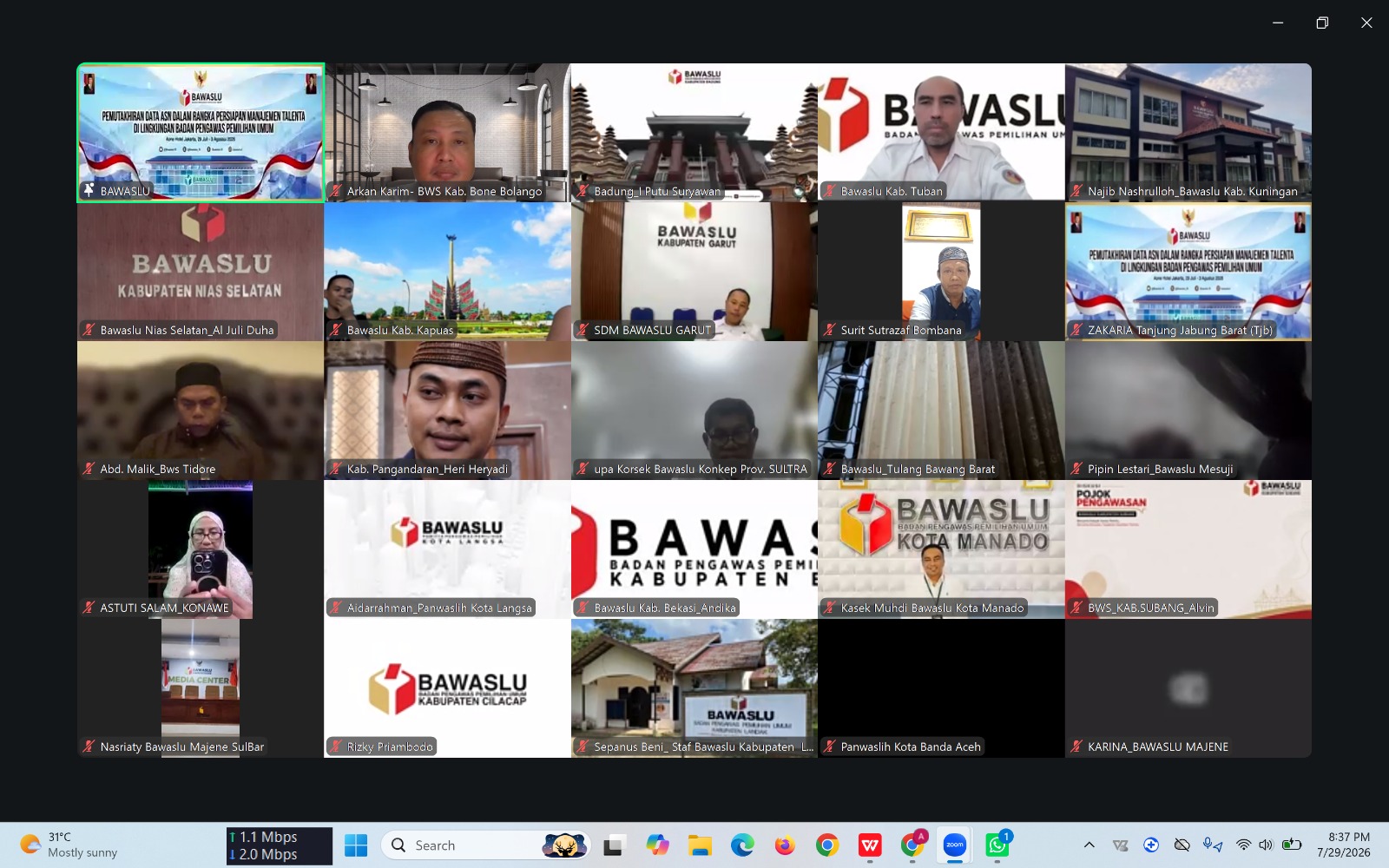Click muted mic icon beside Nasriaty Bawaslu Majene
1389x868 pixels.
[x=89, y=746]
